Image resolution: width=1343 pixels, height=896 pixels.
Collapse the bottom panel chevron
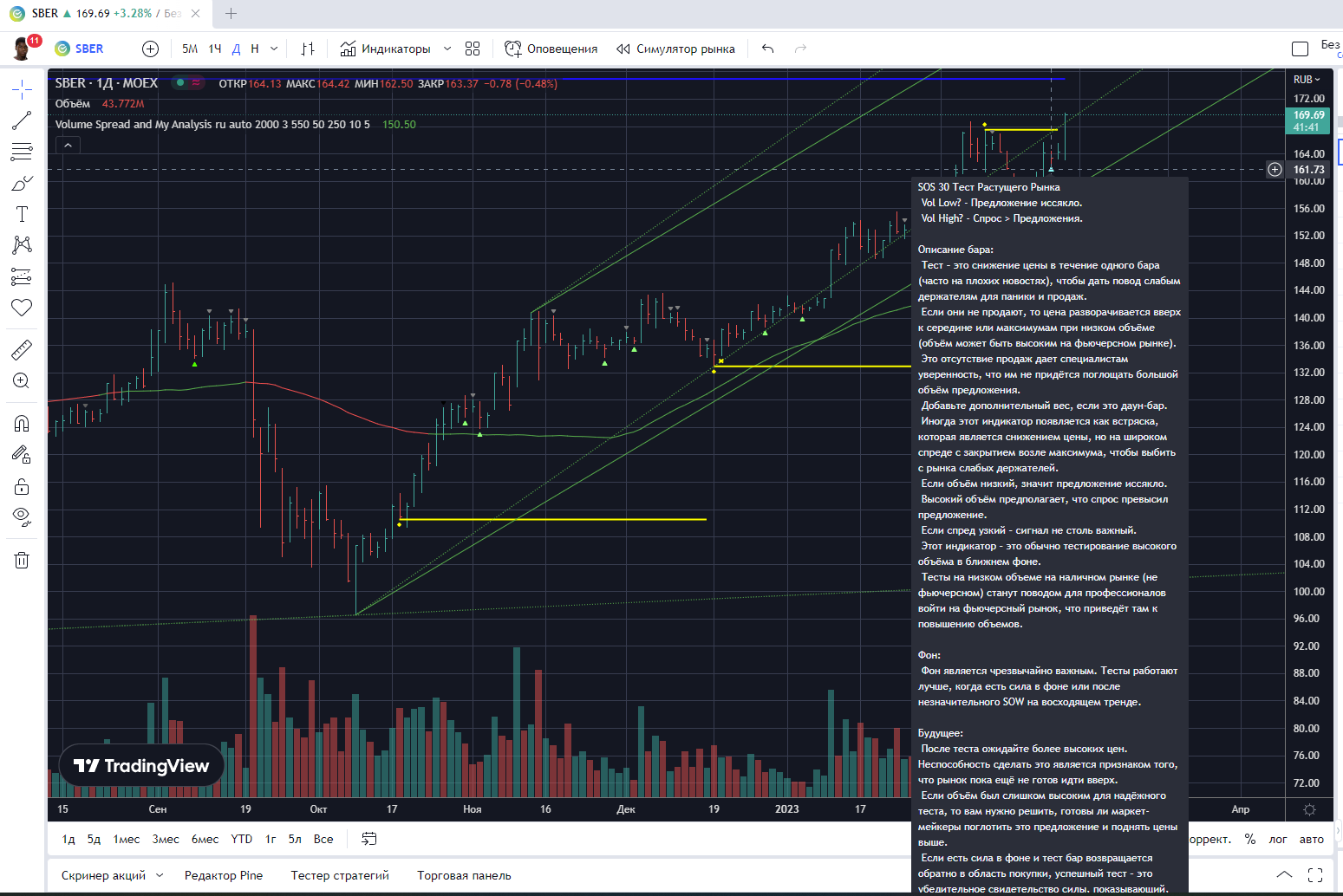point(1284,875)
